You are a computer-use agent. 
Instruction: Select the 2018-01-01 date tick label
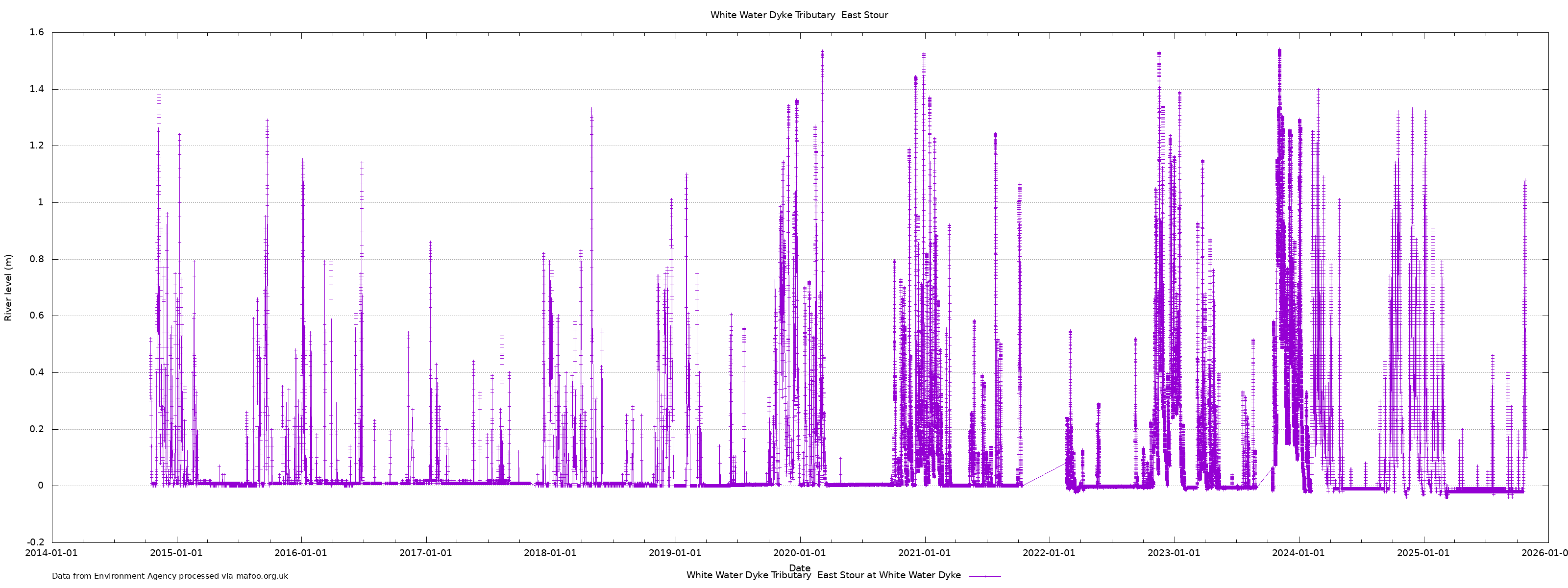click(x=550, y=553)
